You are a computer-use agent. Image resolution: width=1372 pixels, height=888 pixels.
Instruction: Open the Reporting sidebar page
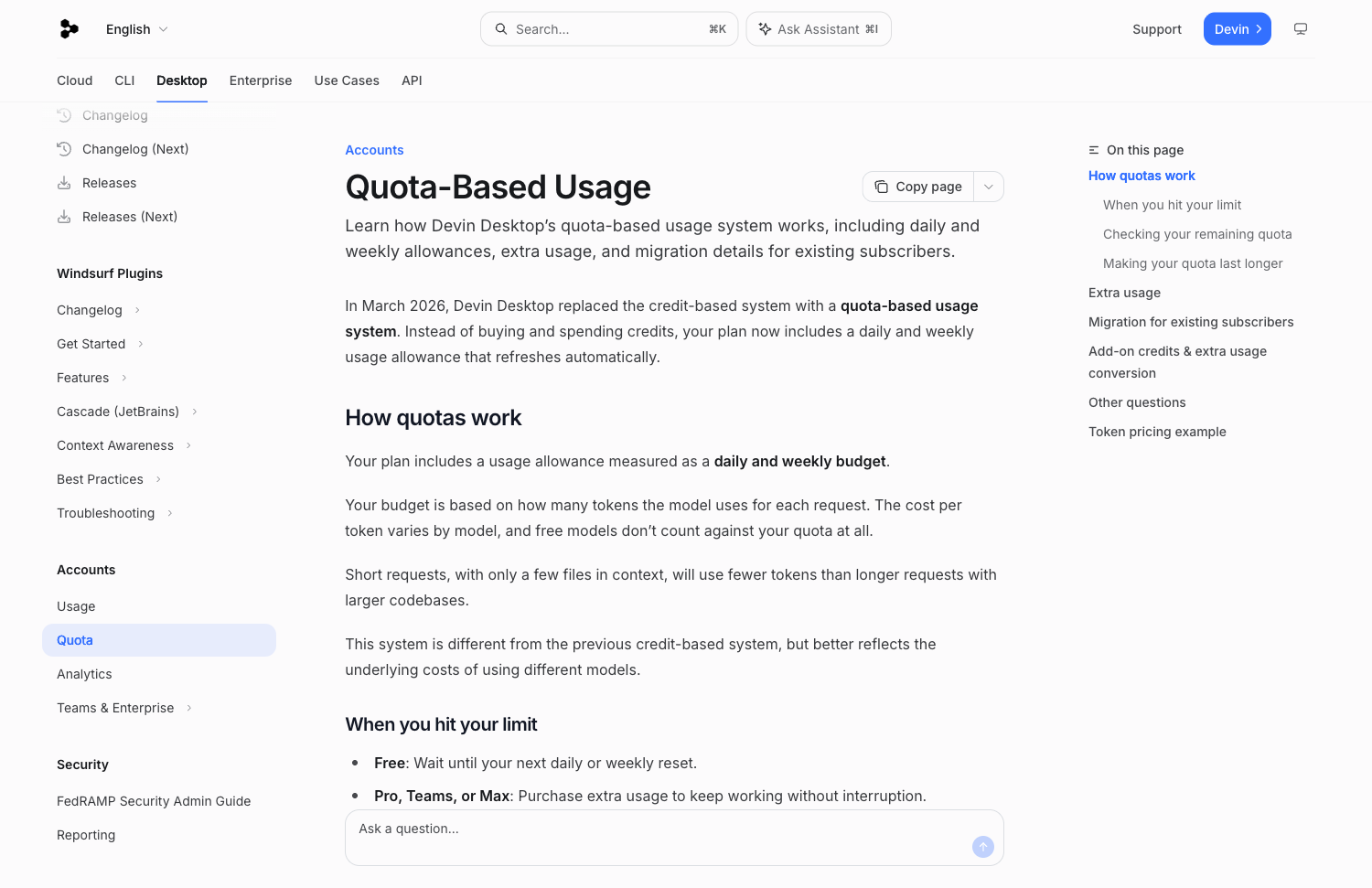[x=86, y=835]
